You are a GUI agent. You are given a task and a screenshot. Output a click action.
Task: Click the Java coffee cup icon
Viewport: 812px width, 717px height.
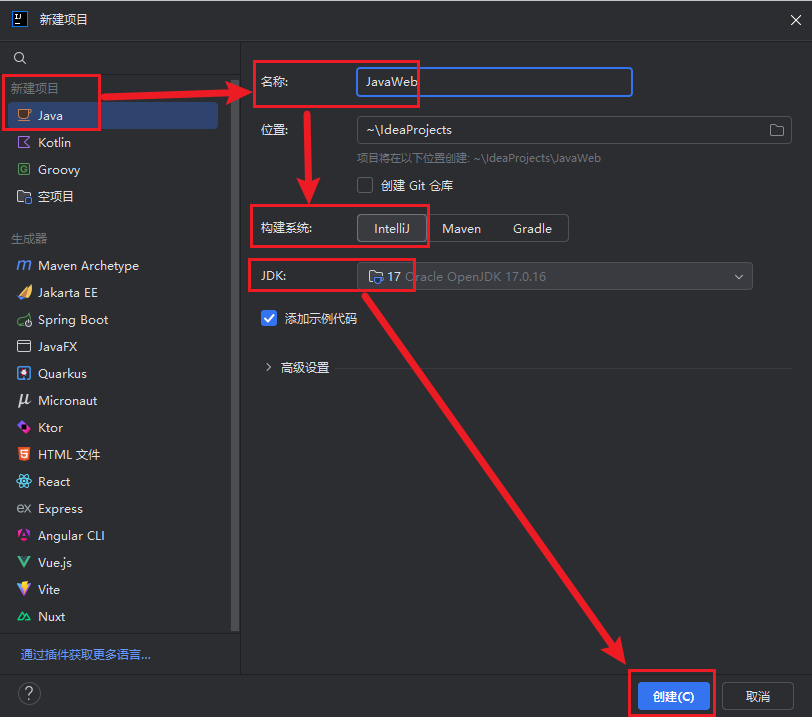coord(24,115)
